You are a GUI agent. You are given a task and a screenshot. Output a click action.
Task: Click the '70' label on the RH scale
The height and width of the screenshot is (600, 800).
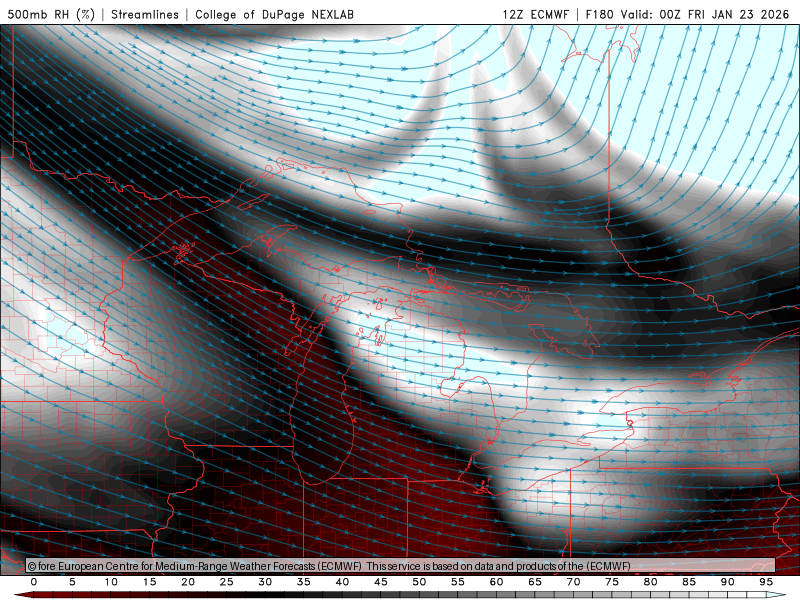coord(573,582)
